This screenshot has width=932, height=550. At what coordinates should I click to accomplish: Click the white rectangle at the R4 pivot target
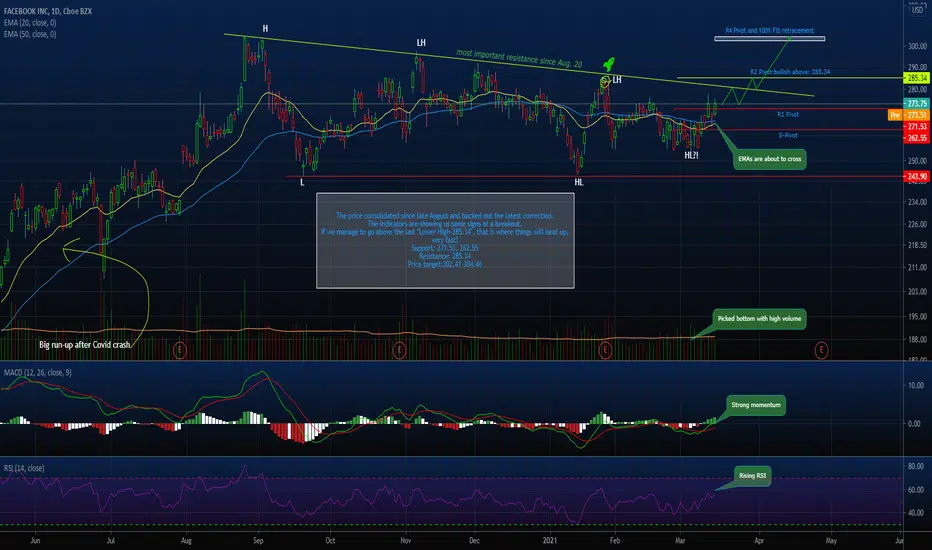(x=770, y=39)
